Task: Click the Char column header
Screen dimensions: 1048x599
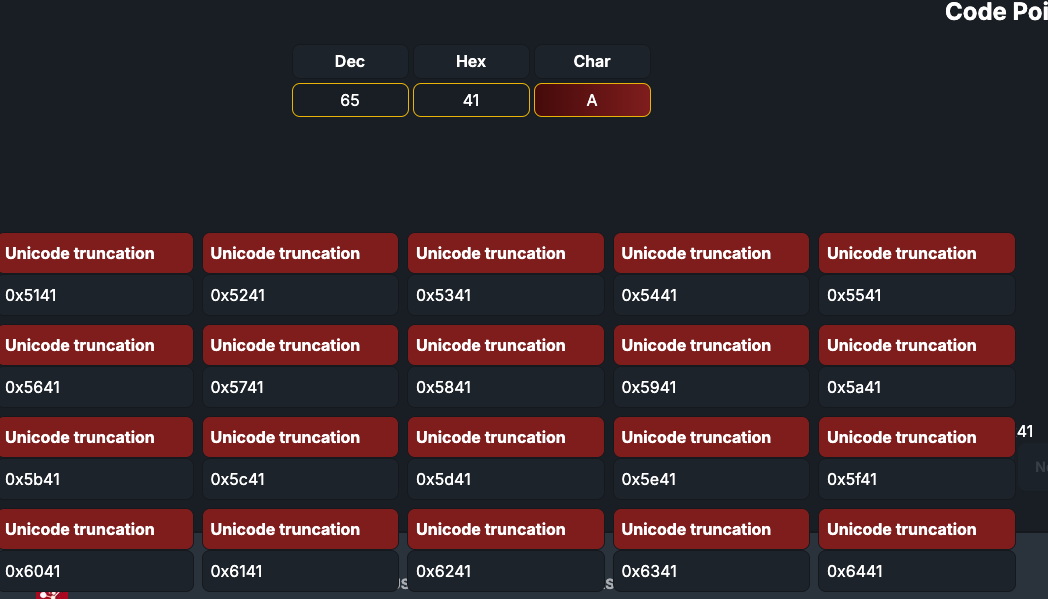Action: pyautogui.click(x=592, y=62)
